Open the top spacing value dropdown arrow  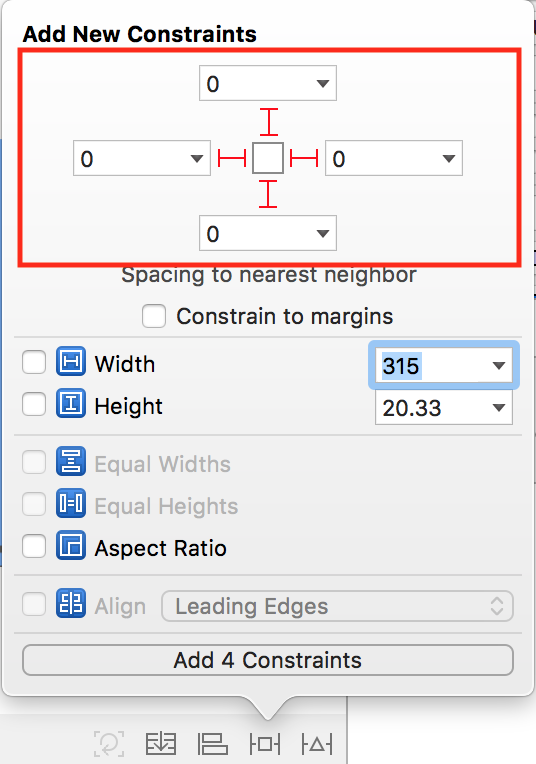click(323, 83)
